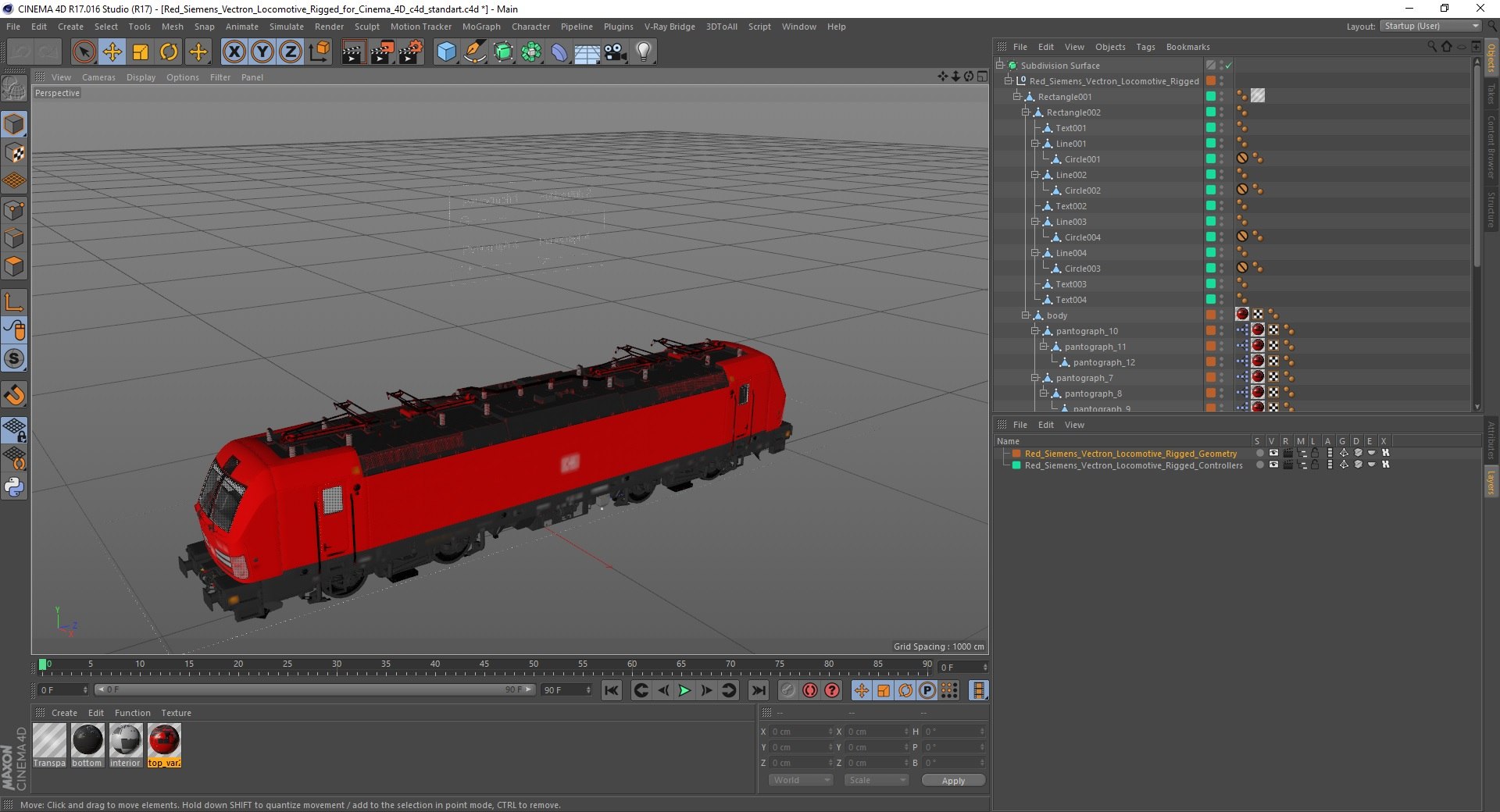Open viewport Cameras menu
The width and height of the screenshot is (1500, 812).
[x=98, y=77]
